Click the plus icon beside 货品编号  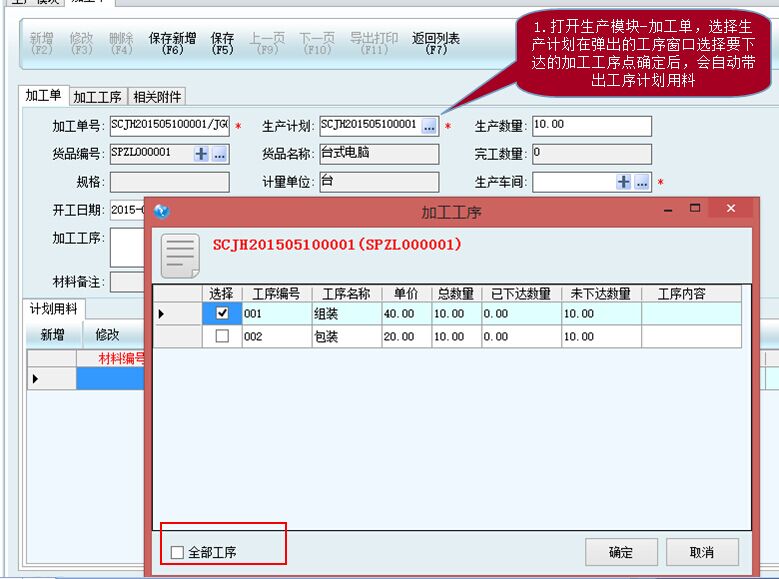pyautogui.click(x=201, y=154)
